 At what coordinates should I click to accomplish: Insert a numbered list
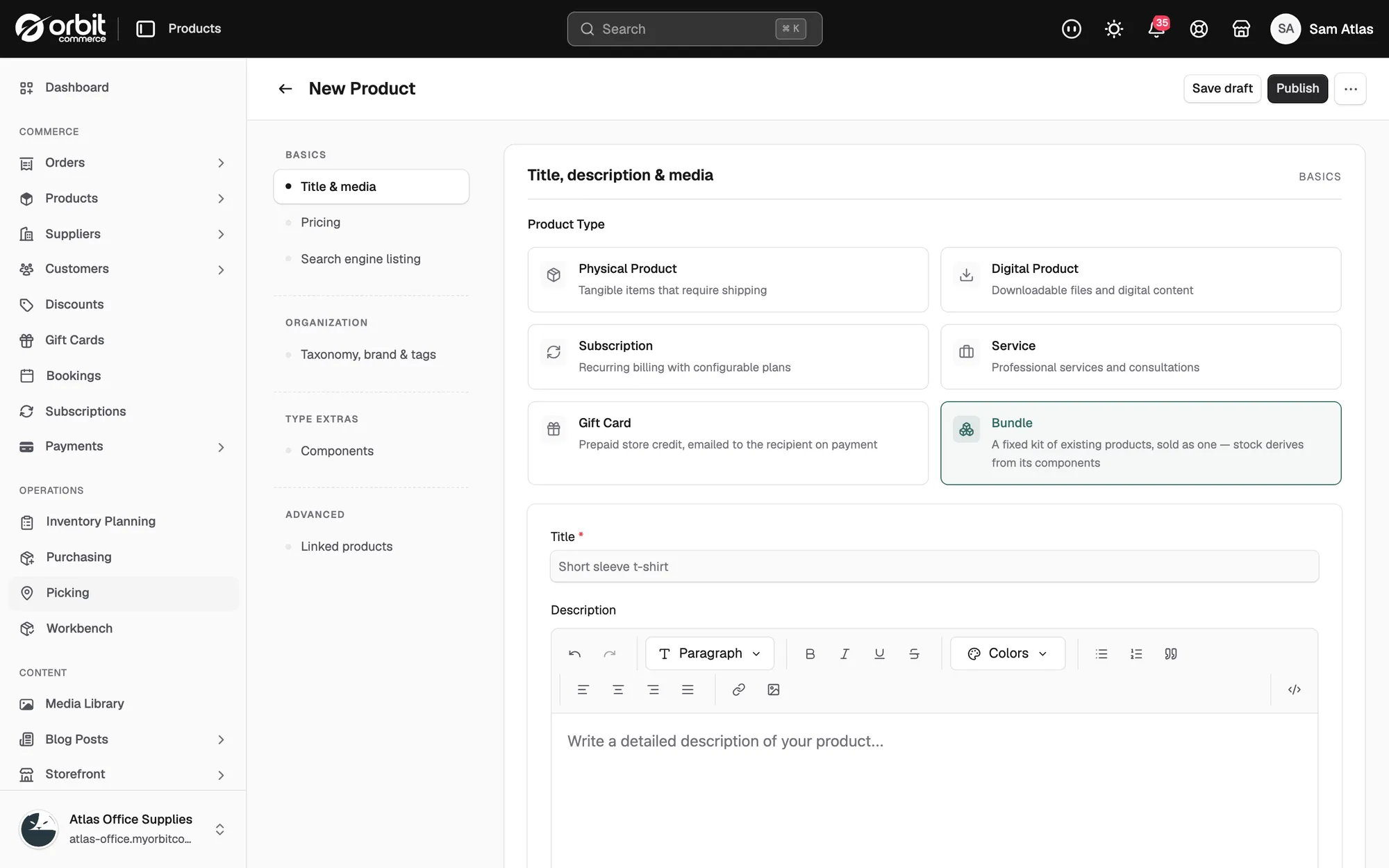point(1136,653)
